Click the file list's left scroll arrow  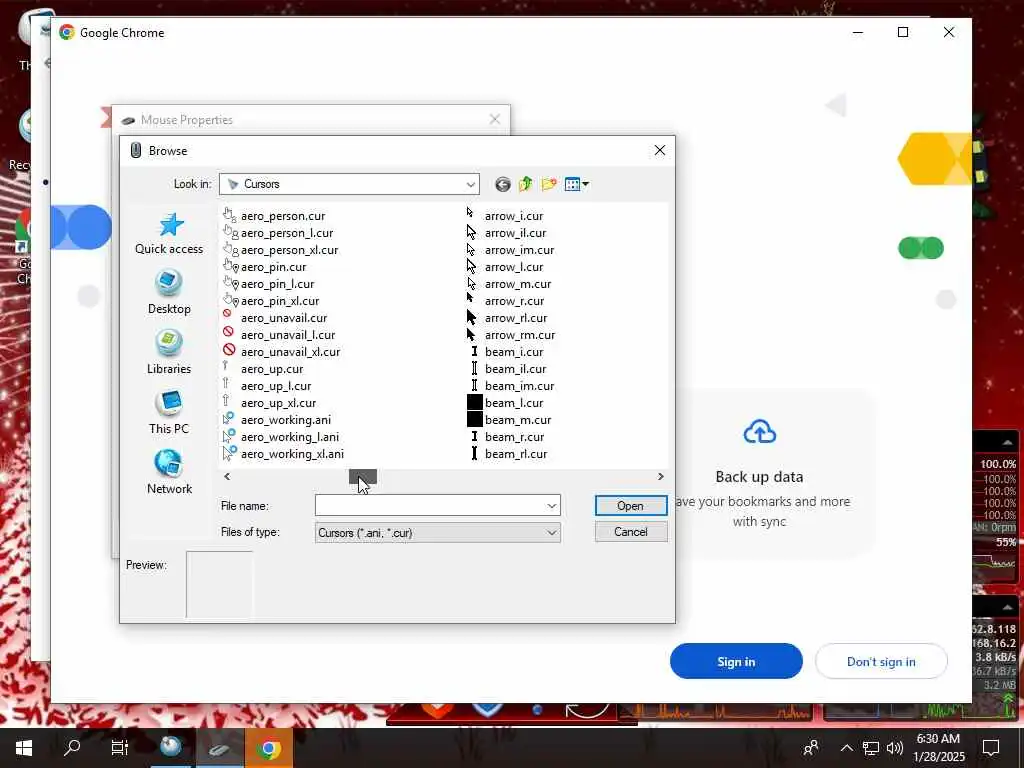(x=227, y=477)
